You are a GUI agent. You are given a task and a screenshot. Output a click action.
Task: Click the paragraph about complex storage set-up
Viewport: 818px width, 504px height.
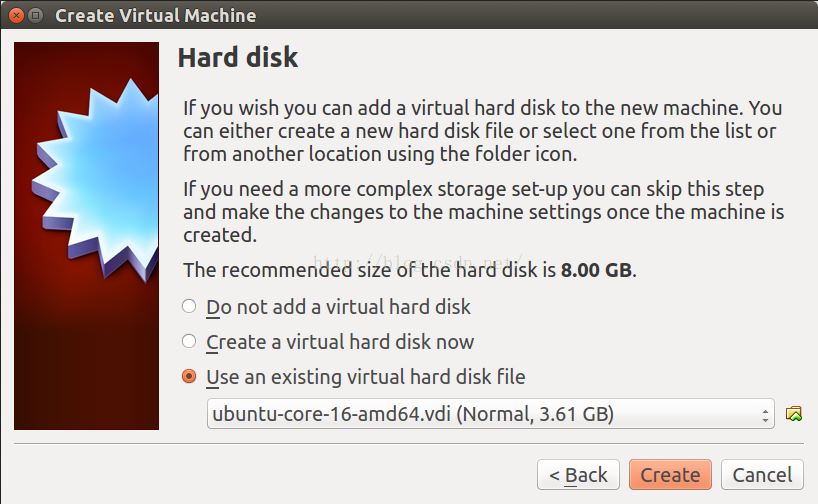(x=482, y=212)
